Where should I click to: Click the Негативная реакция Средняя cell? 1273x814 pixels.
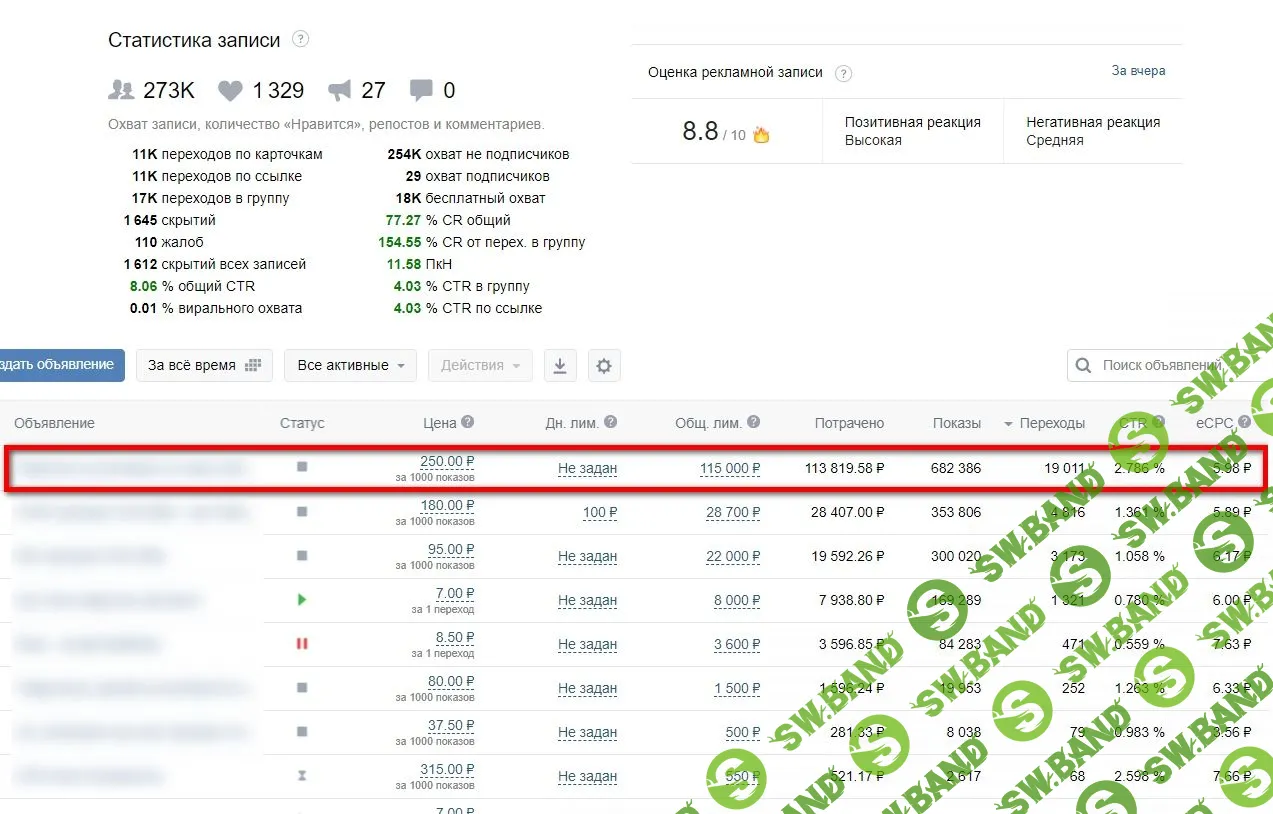tap(1093, 131)
